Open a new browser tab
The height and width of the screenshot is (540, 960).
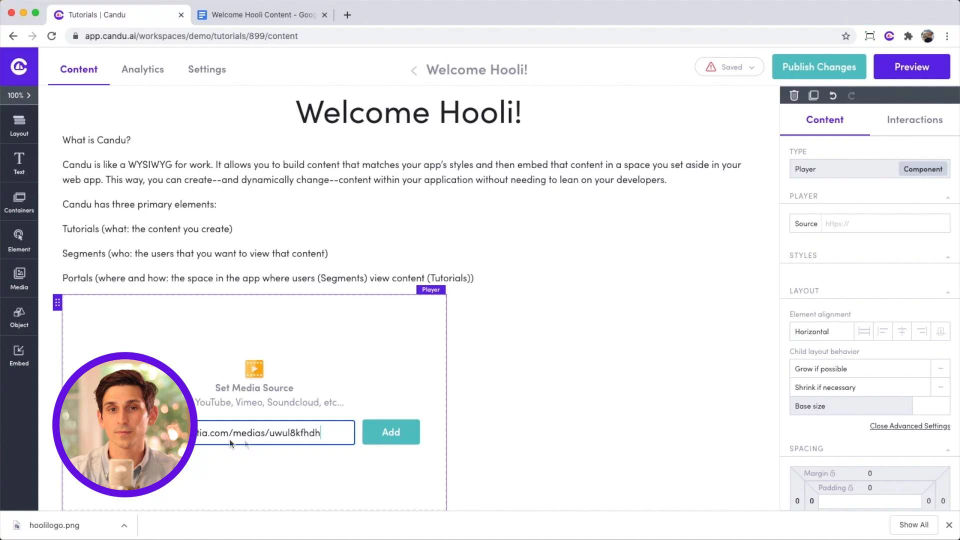[x=347, y=15]
